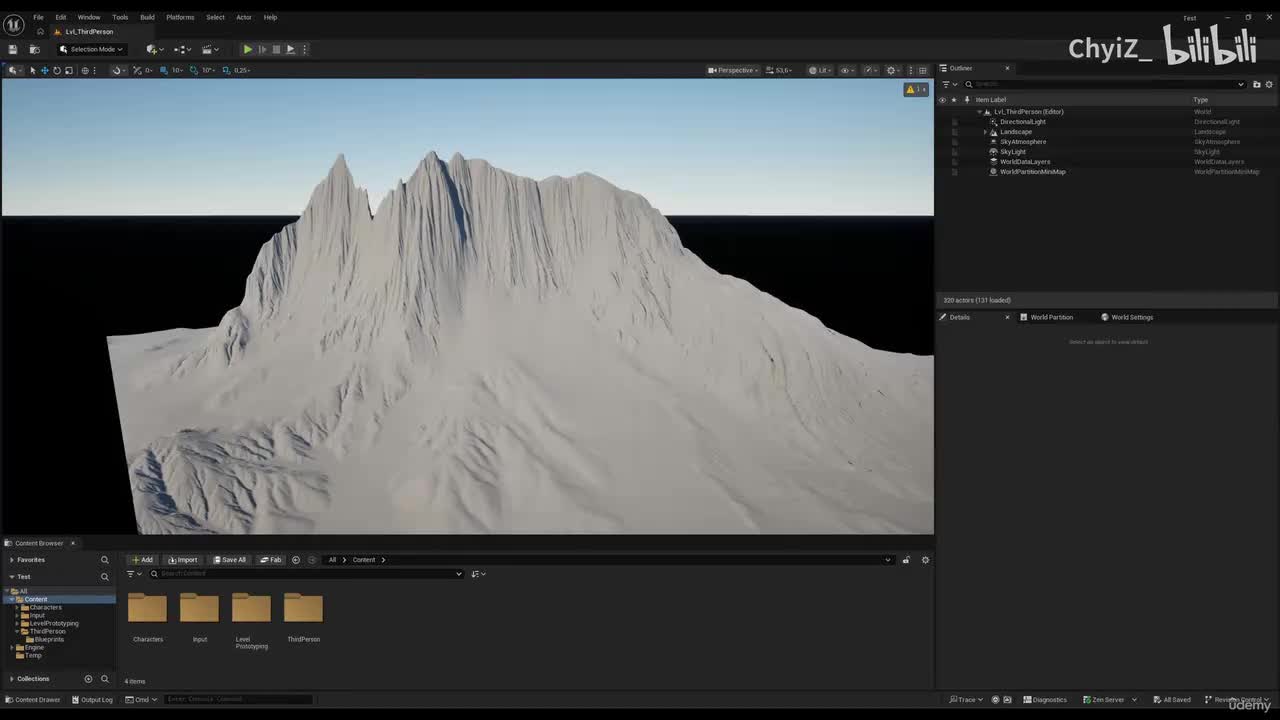This screenshot has height=720, width=1280.
Task: Toggle grid snapping in the viewport toolbar
Action: click(164, 70)
